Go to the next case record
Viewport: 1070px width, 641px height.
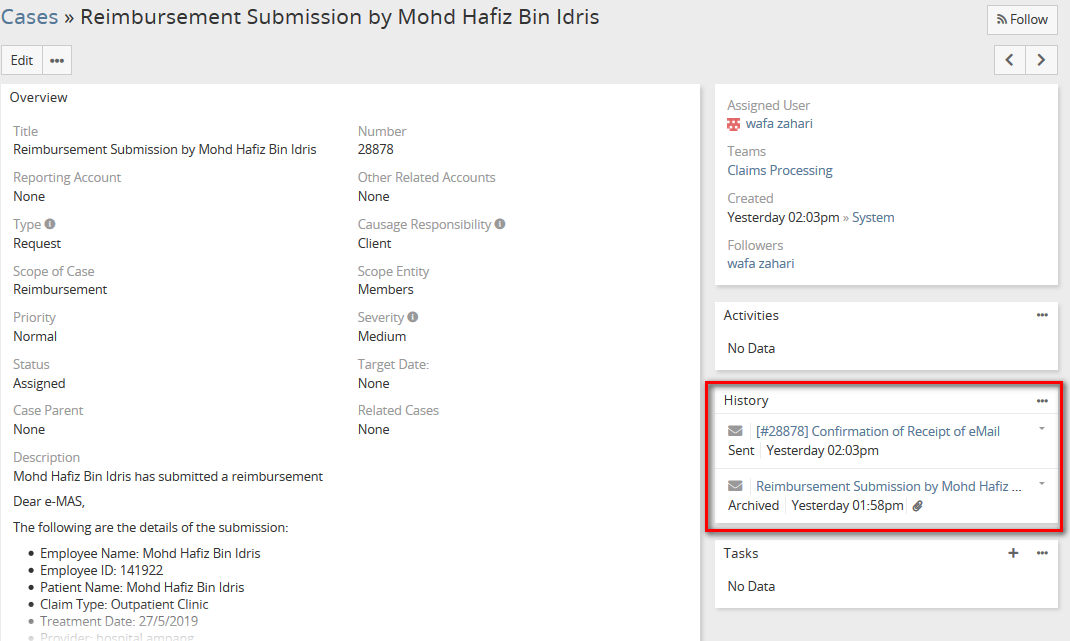(1041, 60)
